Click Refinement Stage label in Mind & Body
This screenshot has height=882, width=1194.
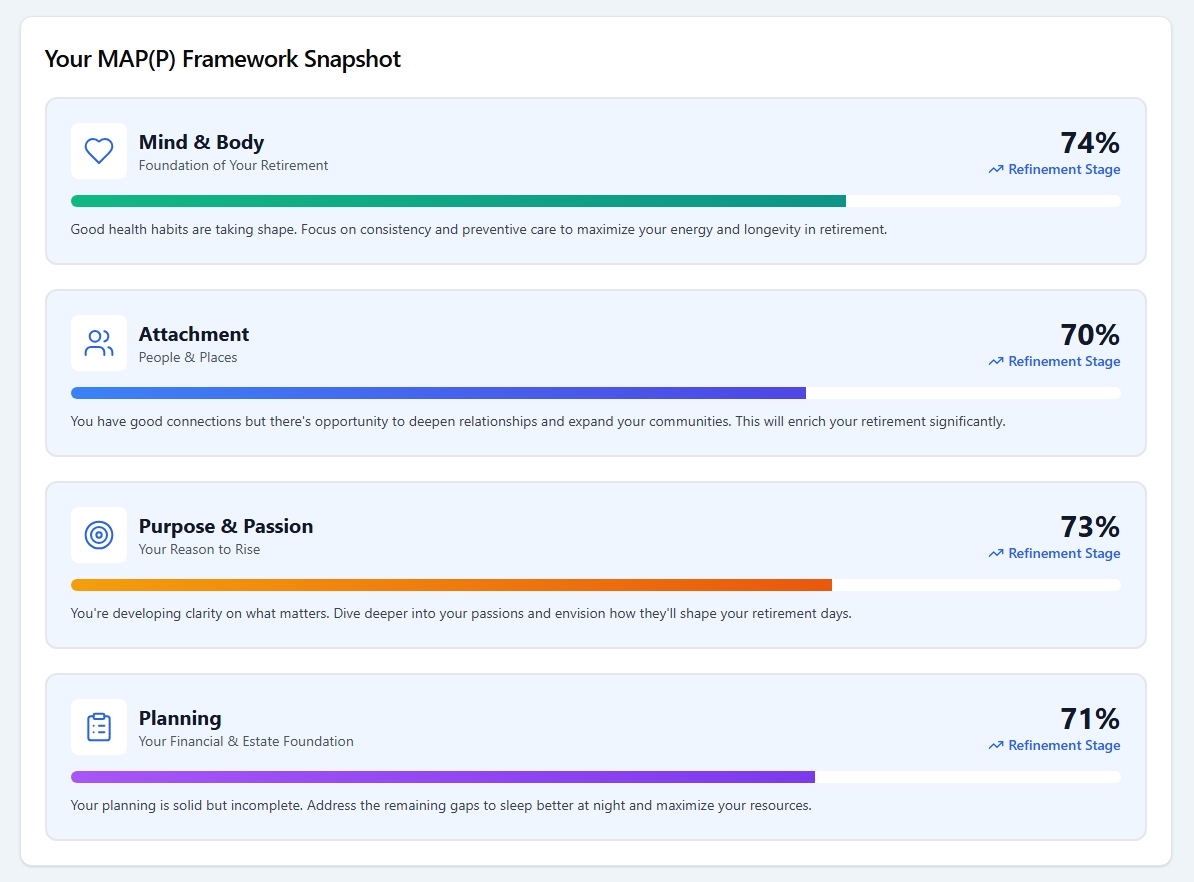(1064, 170)
